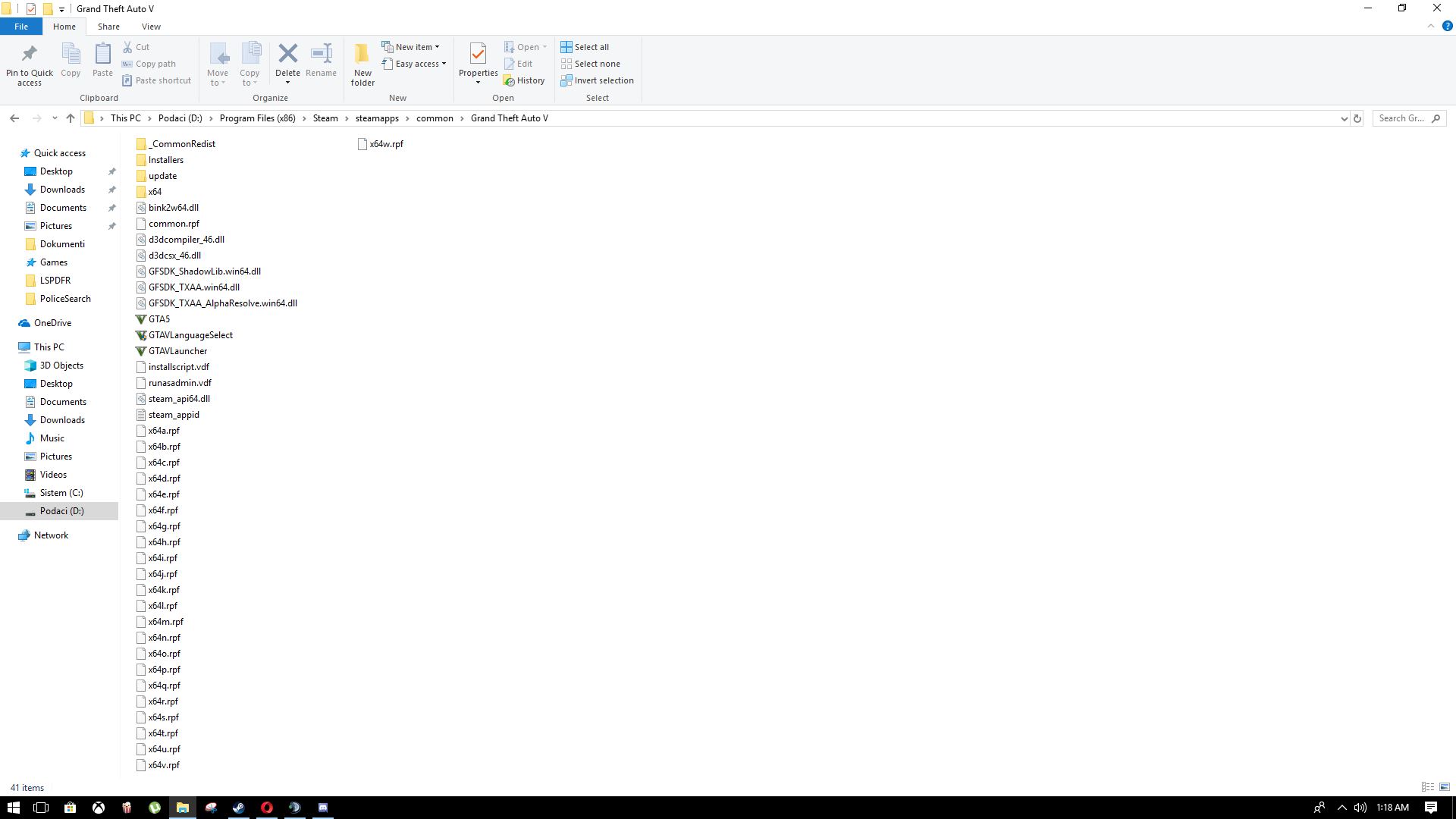Screen dimensions: 1456x819
Task: Switch to the View ribbon tab
Action: [x=151, y=27]
